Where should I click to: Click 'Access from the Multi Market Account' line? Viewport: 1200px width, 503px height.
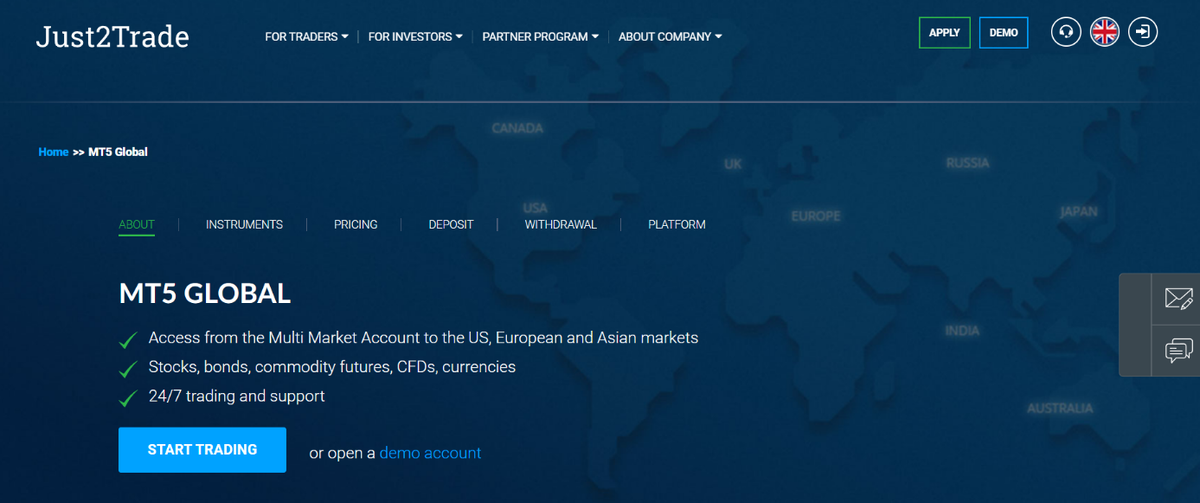423,338
